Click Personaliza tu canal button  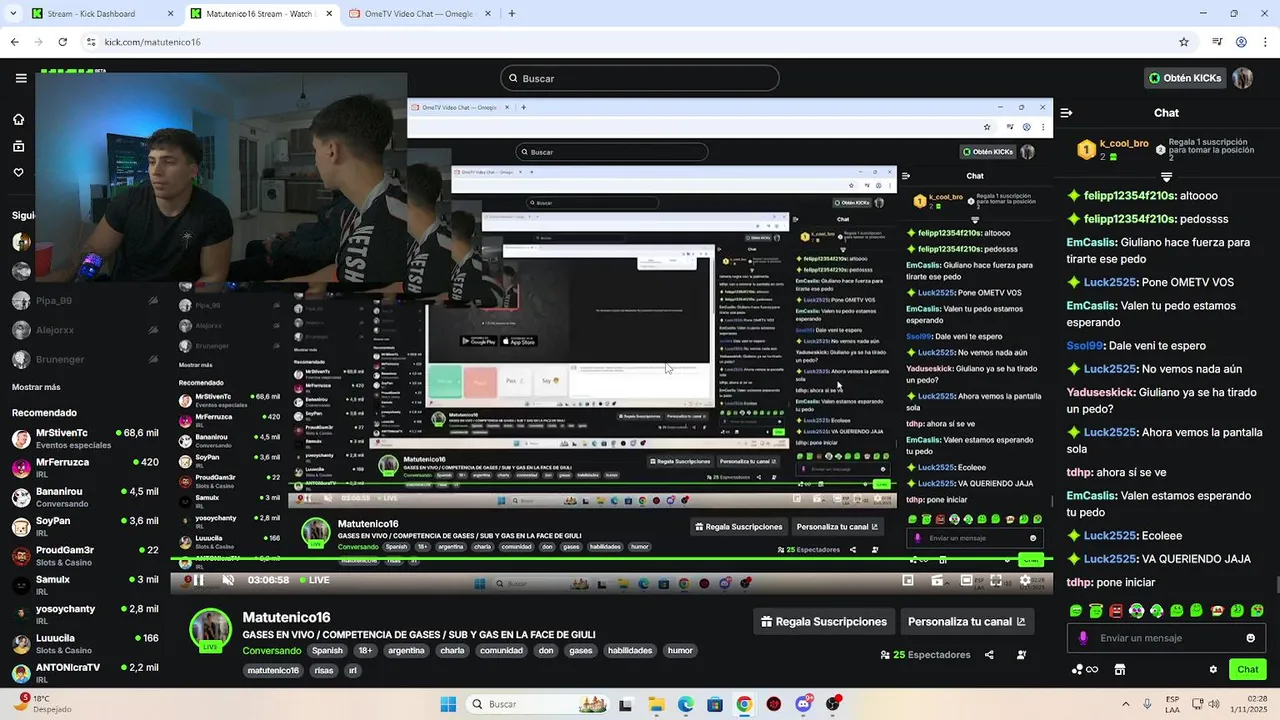(x=967, y=621)
